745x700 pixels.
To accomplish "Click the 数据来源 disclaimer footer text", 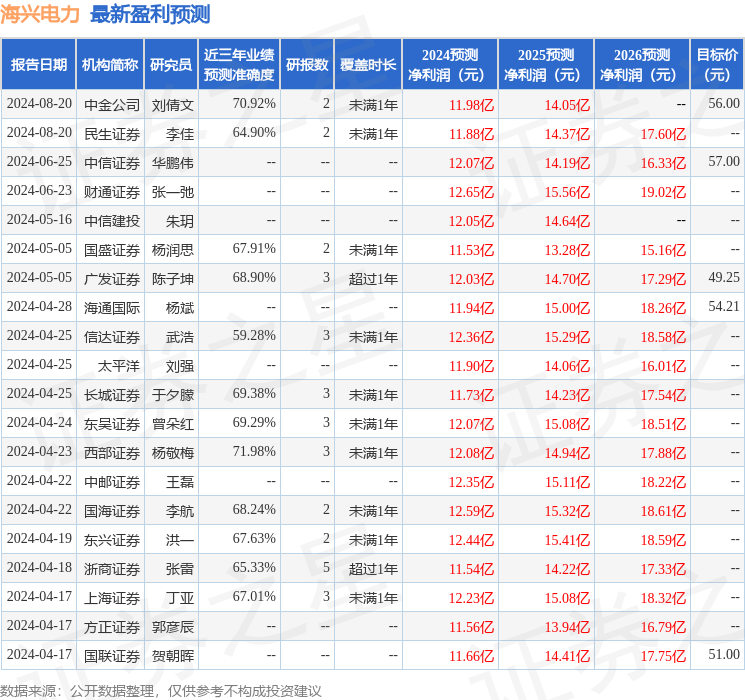I will click(x=161, y=691).
